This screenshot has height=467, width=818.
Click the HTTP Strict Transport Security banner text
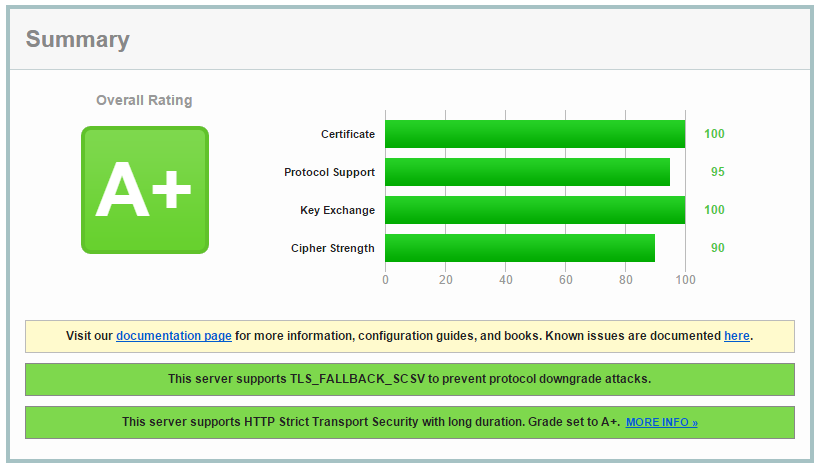pos(370,422)
